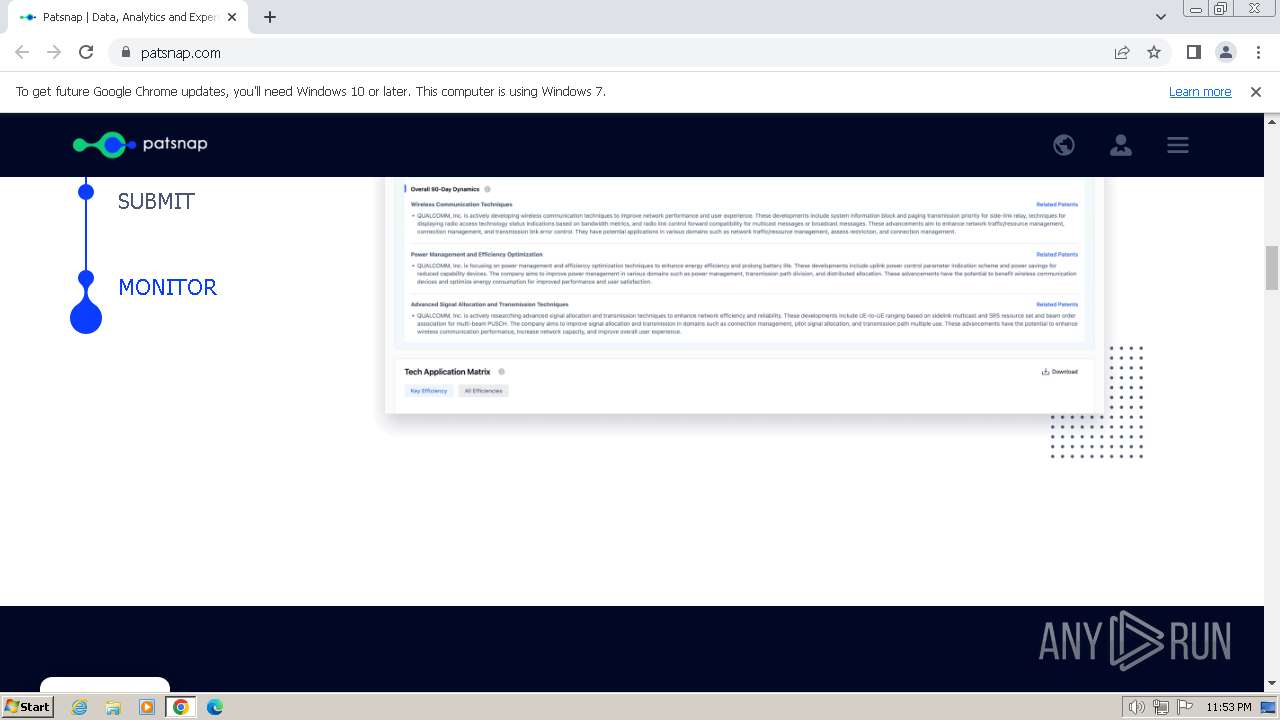
Task: Close the Patsnap tab
Action: [x=231, y=17]
